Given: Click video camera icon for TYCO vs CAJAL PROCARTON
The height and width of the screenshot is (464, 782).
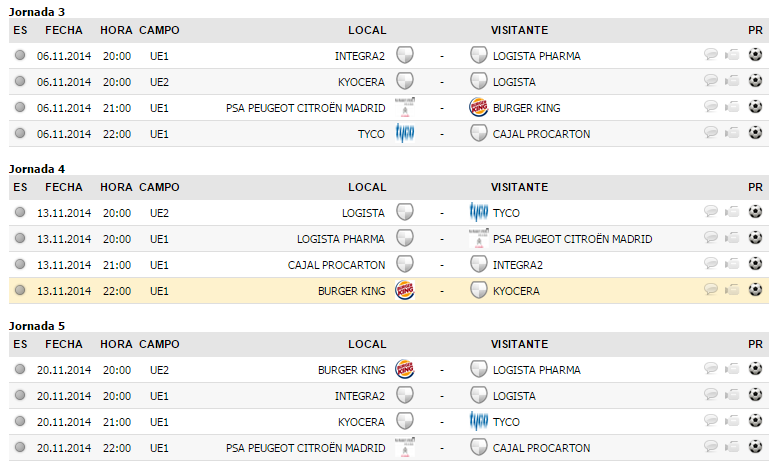Looking at the screenshot, I should tap(732, 133).
